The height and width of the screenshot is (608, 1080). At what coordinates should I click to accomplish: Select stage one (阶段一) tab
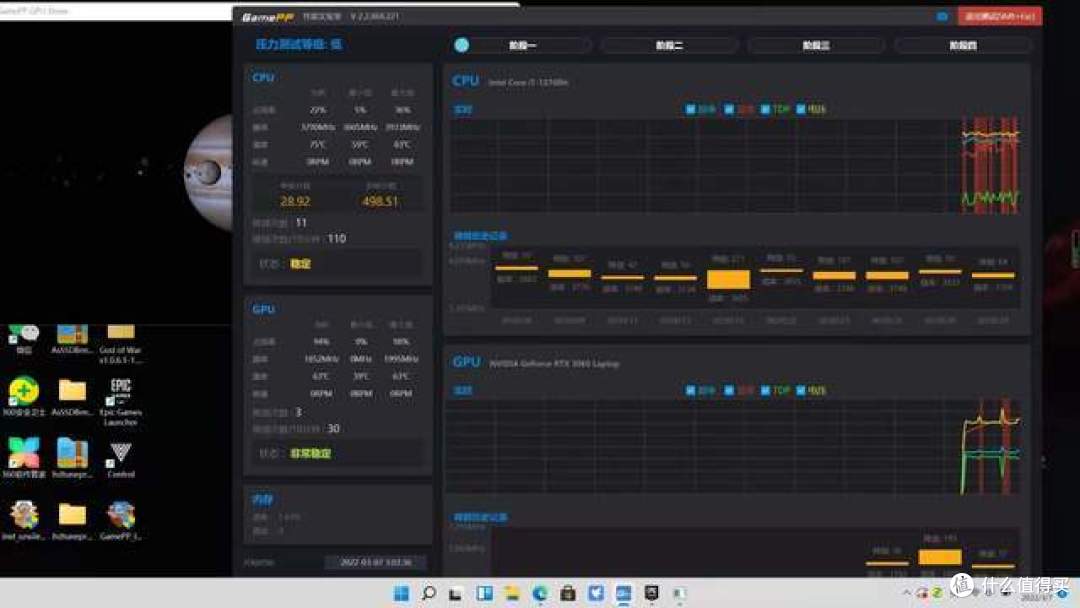[523, 46]
